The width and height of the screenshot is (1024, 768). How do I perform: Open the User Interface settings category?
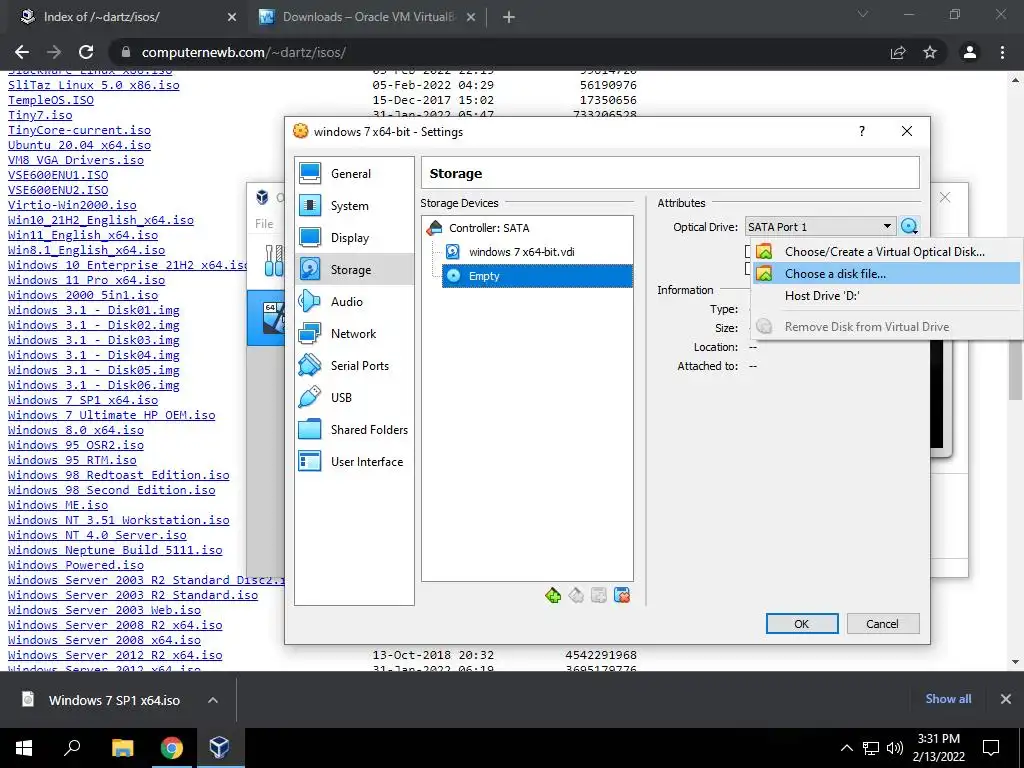pos(354,461)
